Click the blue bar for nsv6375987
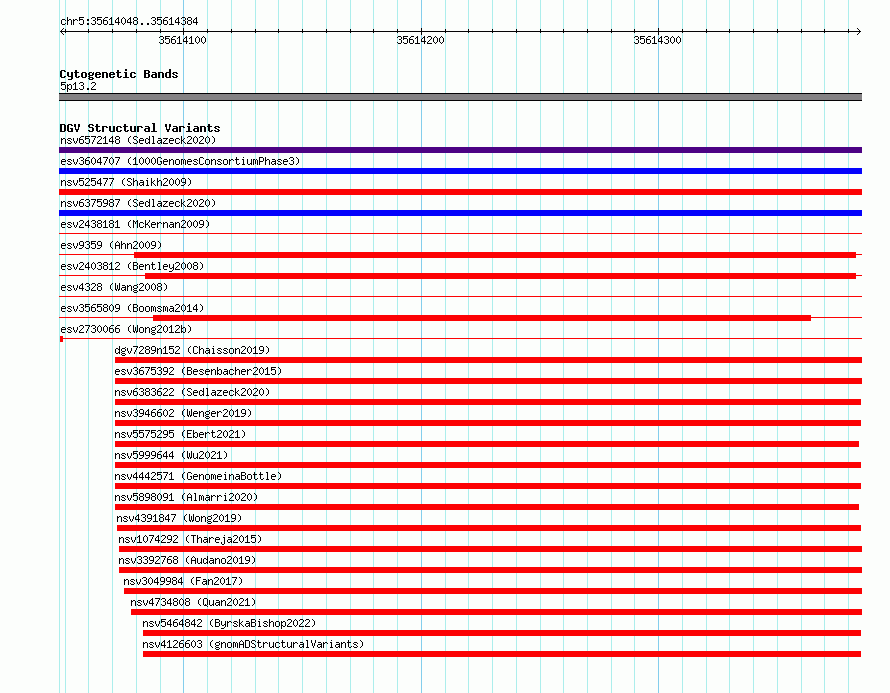Viewport: 890px width, 693px height. point(460,213)
